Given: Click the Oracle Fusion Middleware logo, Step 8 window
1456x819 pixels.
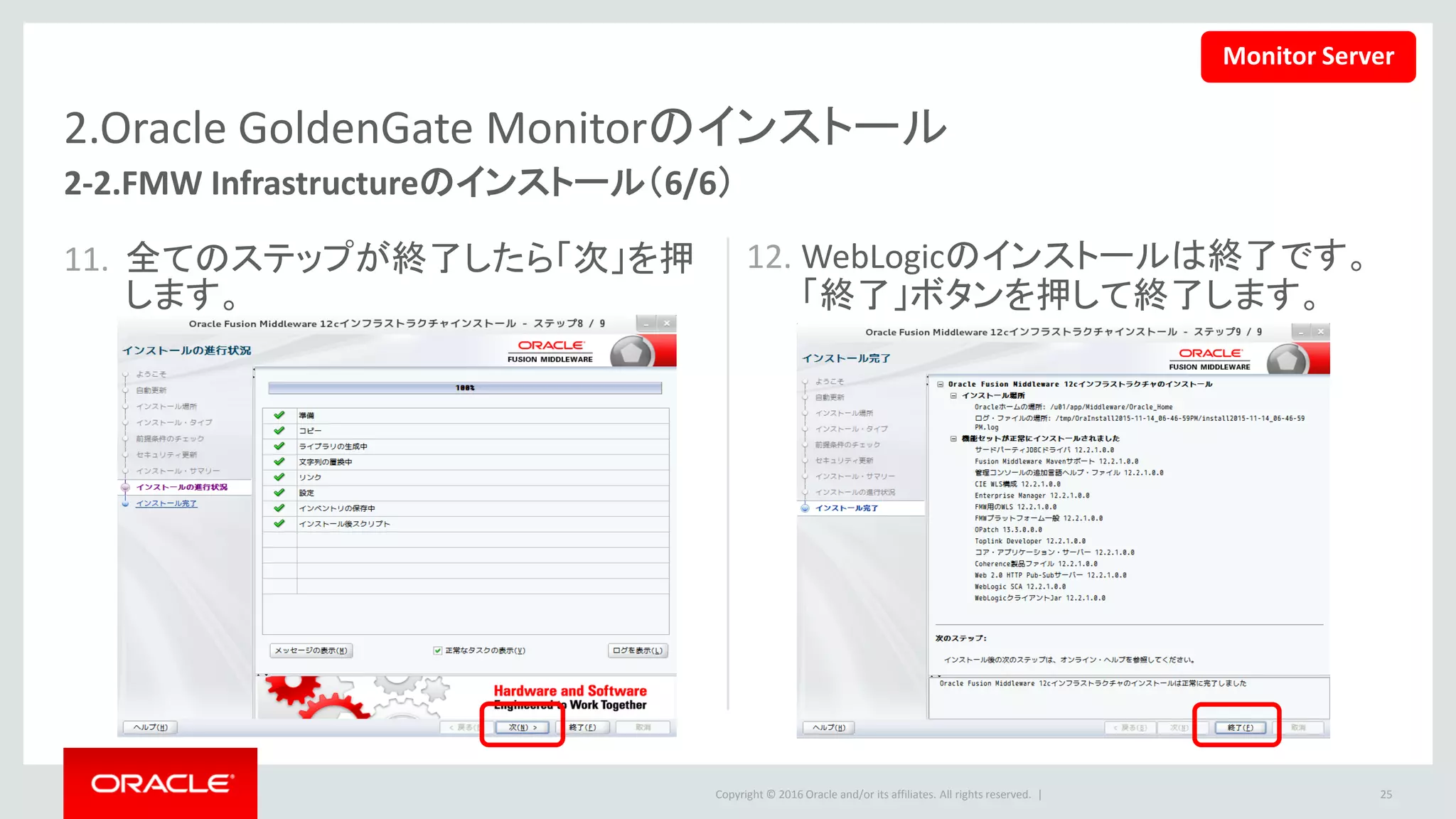Looking at the screenshot, I should point(550,351).
